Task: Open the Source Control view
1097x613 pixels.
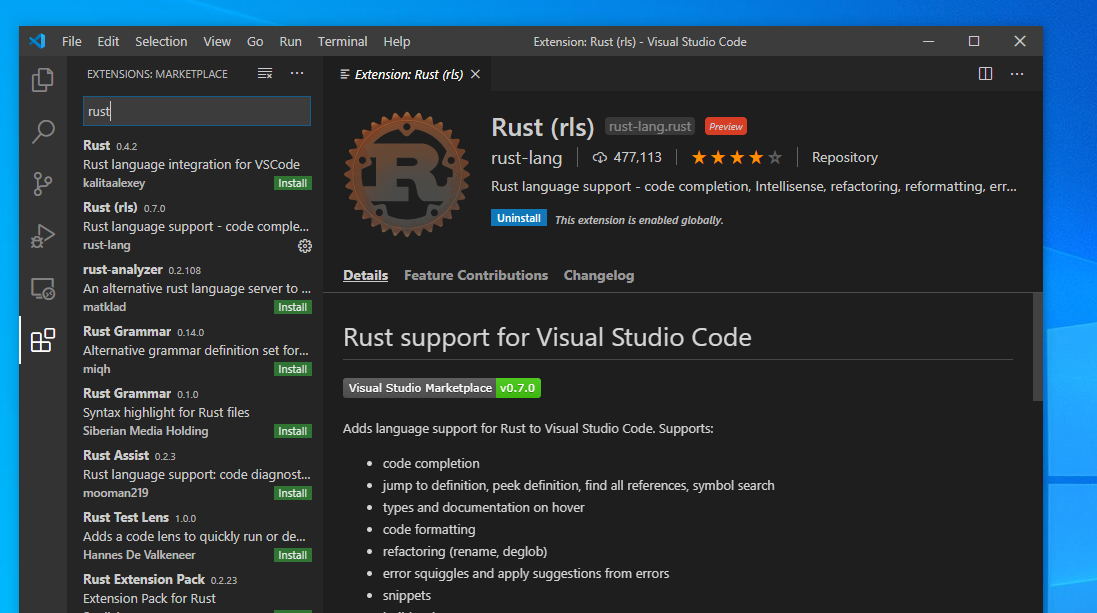Action: 43,184
